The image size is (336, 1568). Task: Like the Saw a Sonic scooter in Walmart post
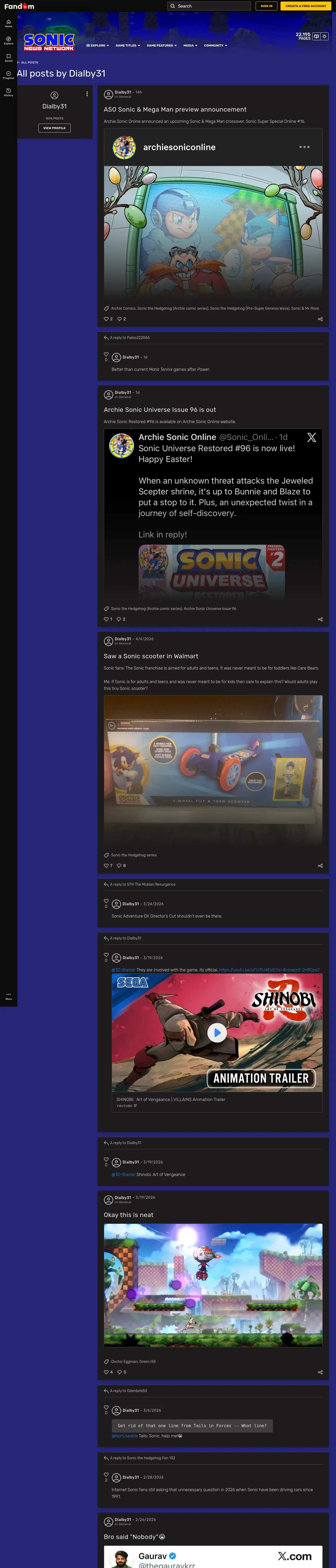coord(106,866)
